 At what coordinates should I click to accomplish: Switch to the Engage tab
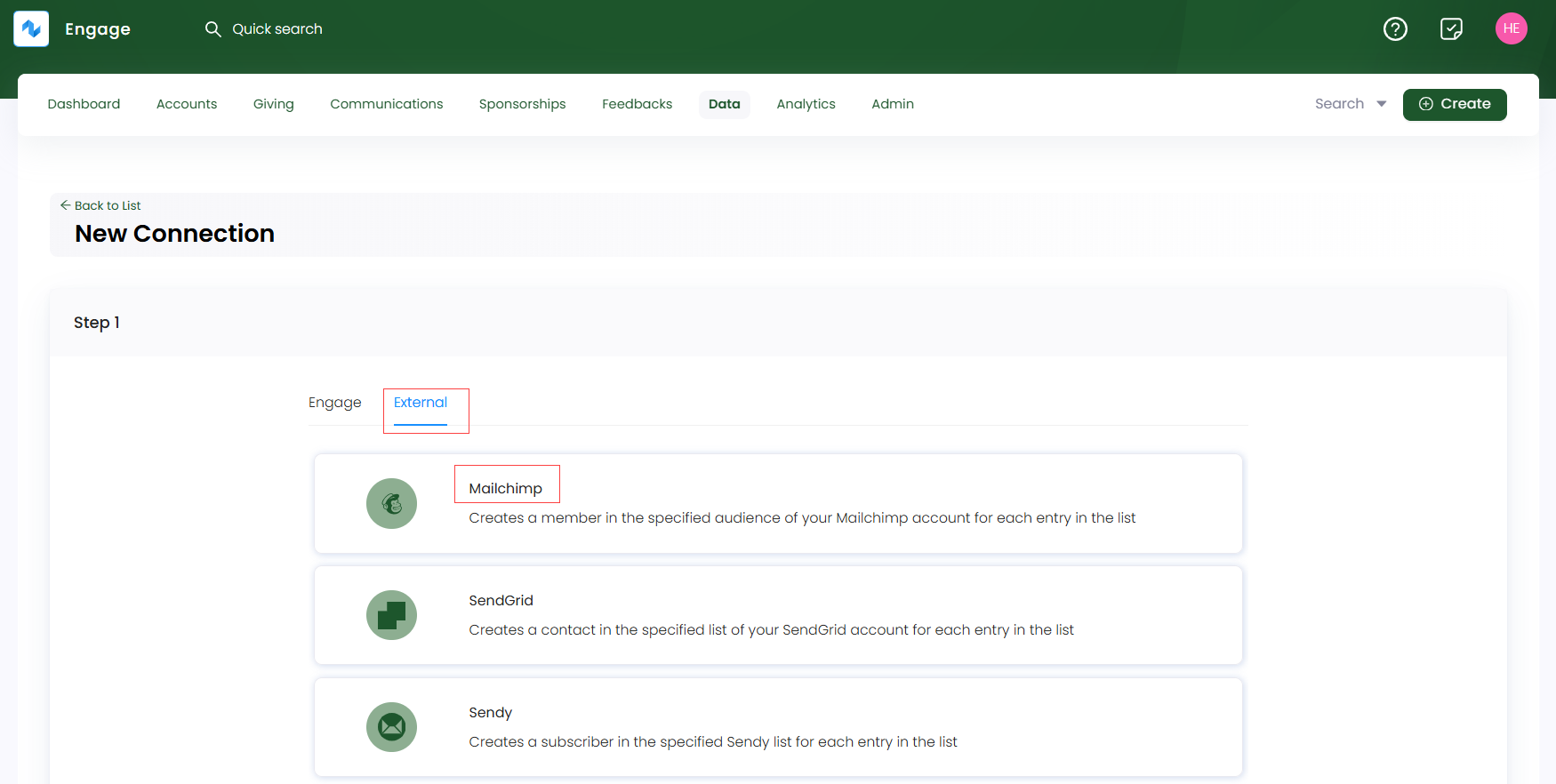(334, 403)
